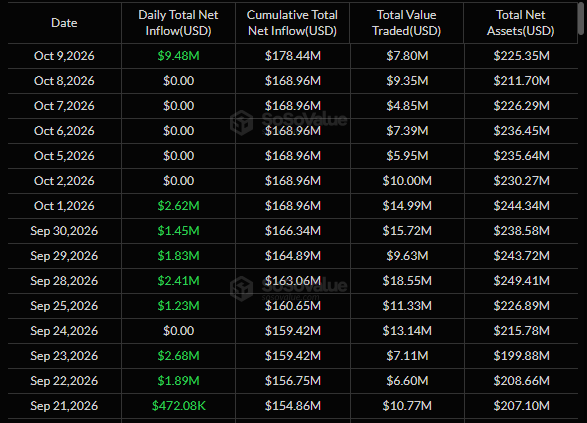This screenshot has height=423, width=587.
Task: Select the $4.85M value traded cell
Action: [407, 106]
